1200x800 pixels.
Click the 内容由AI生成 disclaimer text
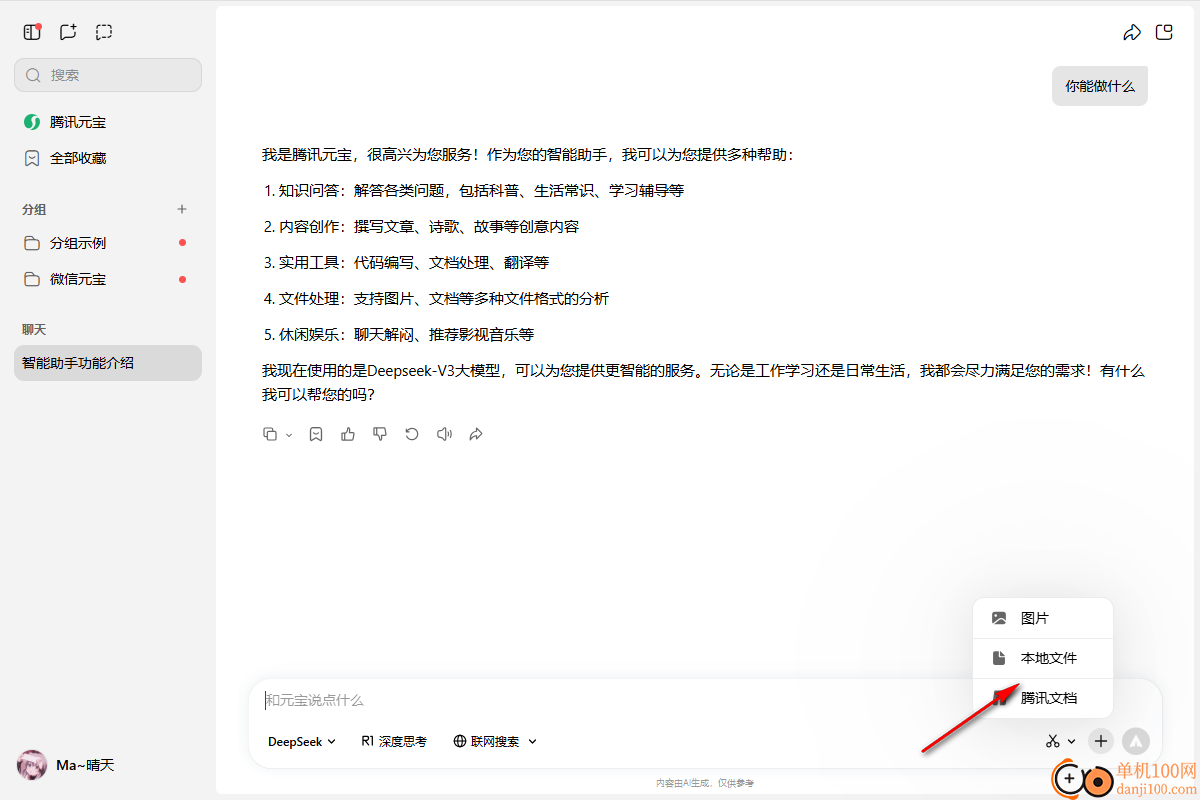pos(705,783)
